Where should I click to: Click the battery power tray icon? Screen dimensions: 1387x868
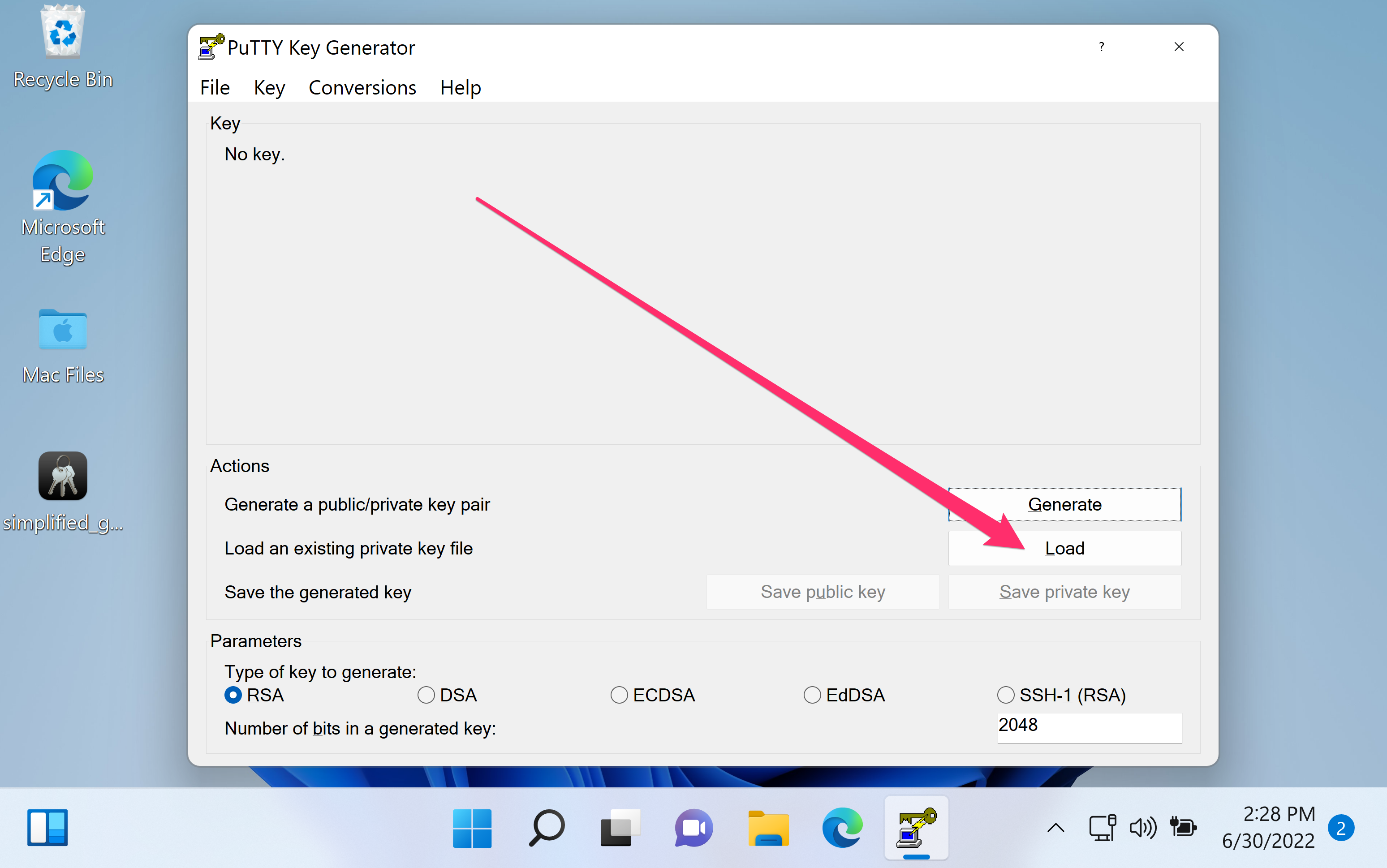(1183, 828)
